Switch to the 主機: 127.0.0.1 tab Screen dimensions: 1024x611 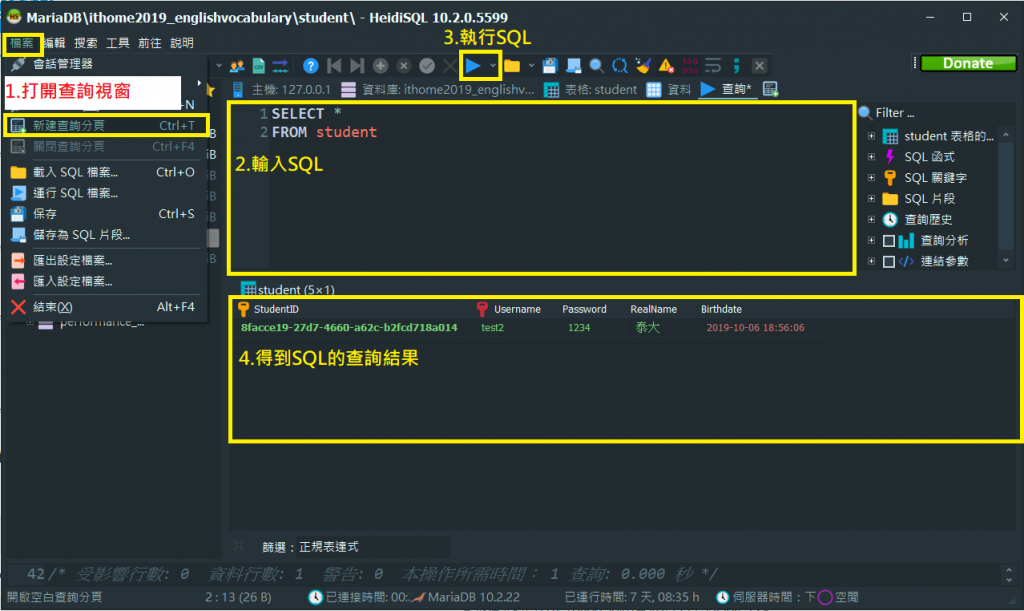coord(281,89)
